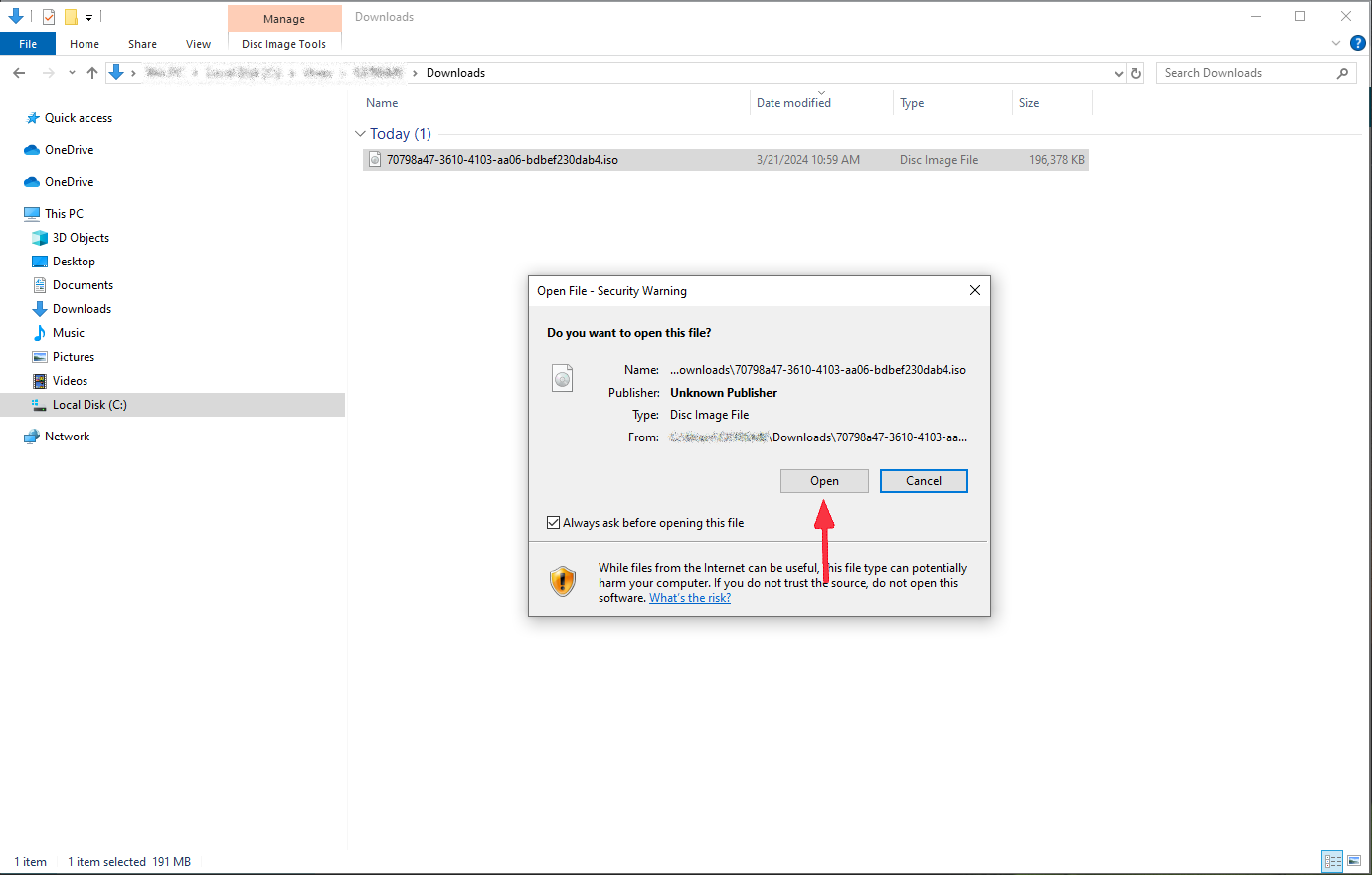Image resolution: width=1372 pixels, height=875 pixels.
Task: Refresh the Downloads folder view
Action: pyautogui.click(x=1136, y=73)
